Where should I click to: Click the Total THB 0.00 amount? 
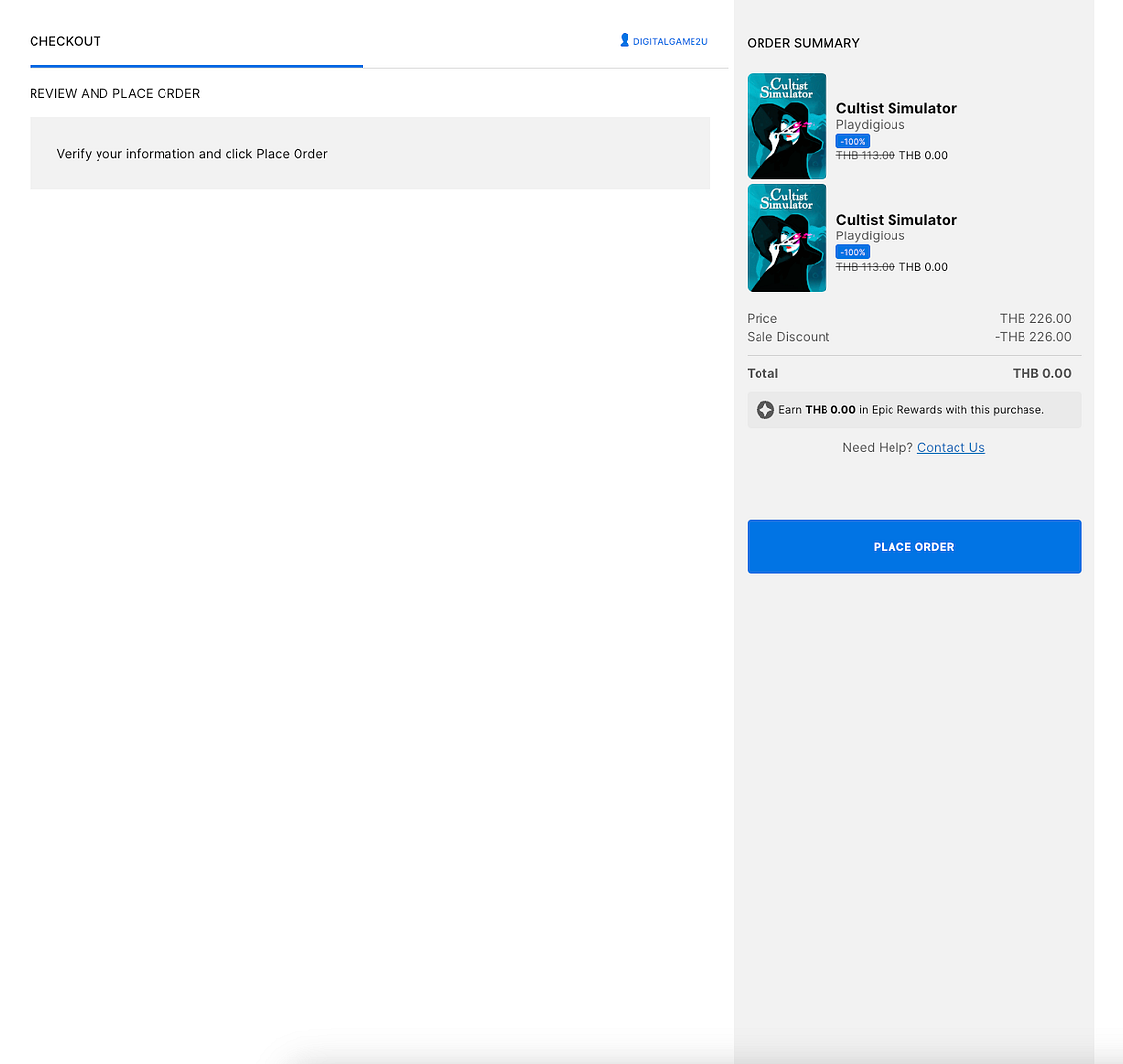1041,374
